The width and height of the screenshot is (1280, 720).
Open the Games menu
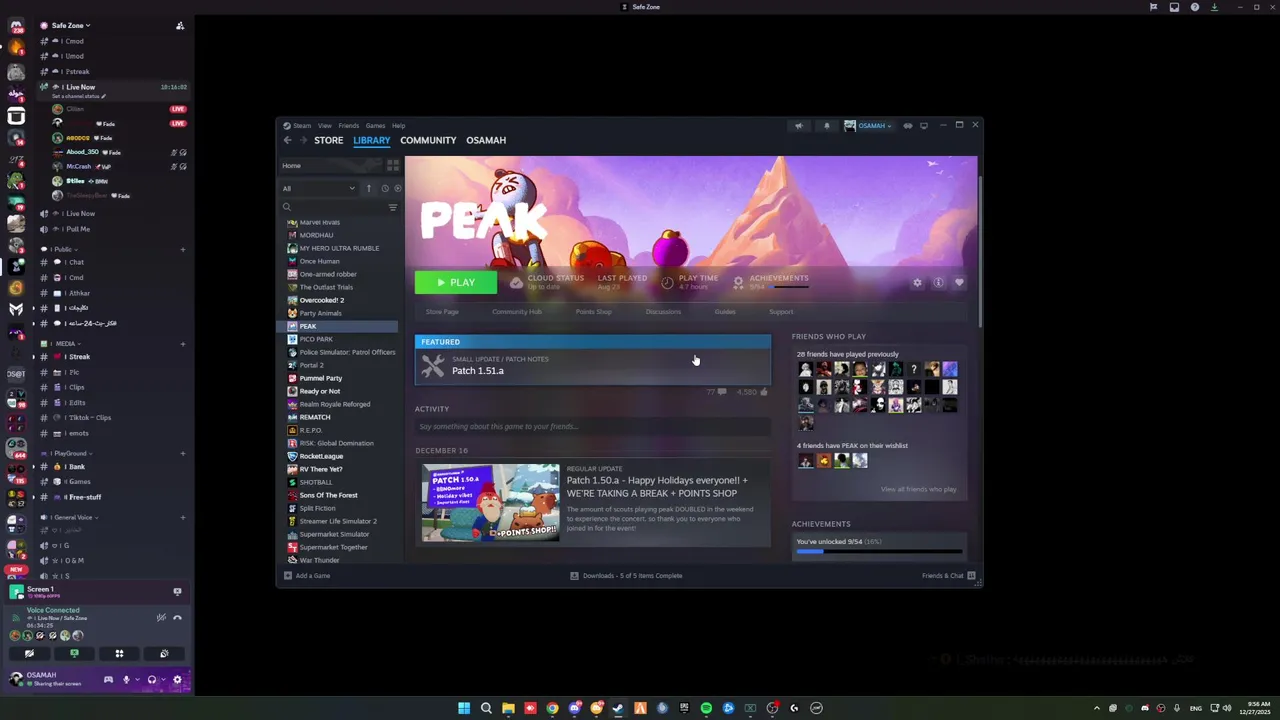375,126
